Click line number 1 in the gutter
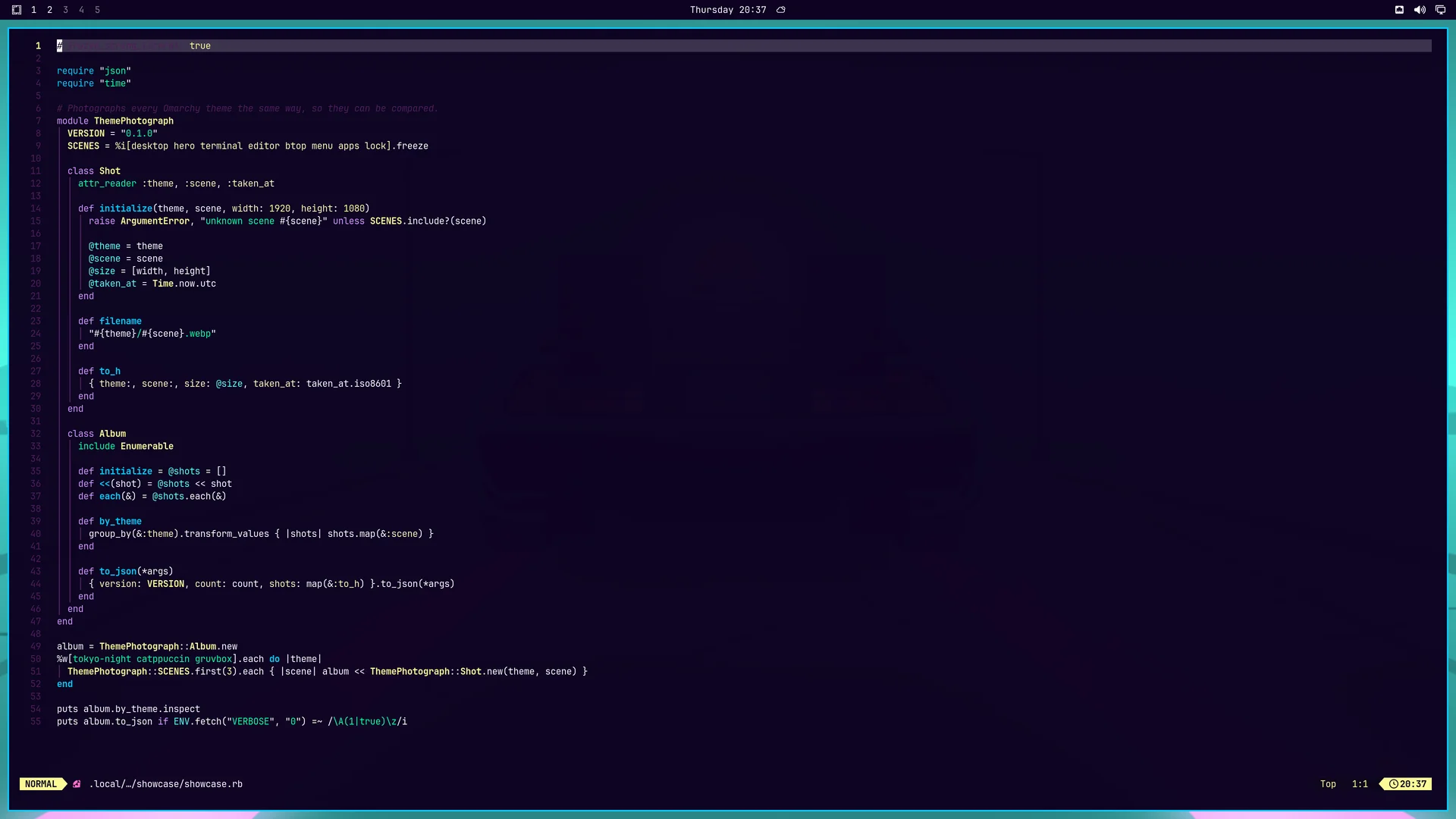This screenshot has width=1456, height=819. (x=38, y=45)
